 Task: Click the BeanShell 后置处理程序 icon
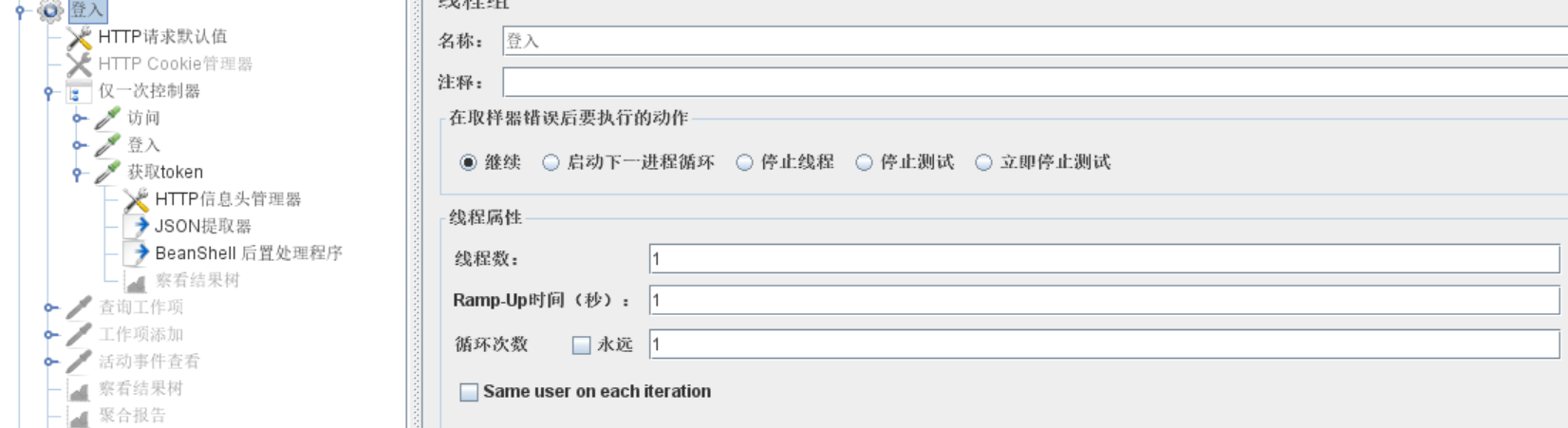coord(139,253)
